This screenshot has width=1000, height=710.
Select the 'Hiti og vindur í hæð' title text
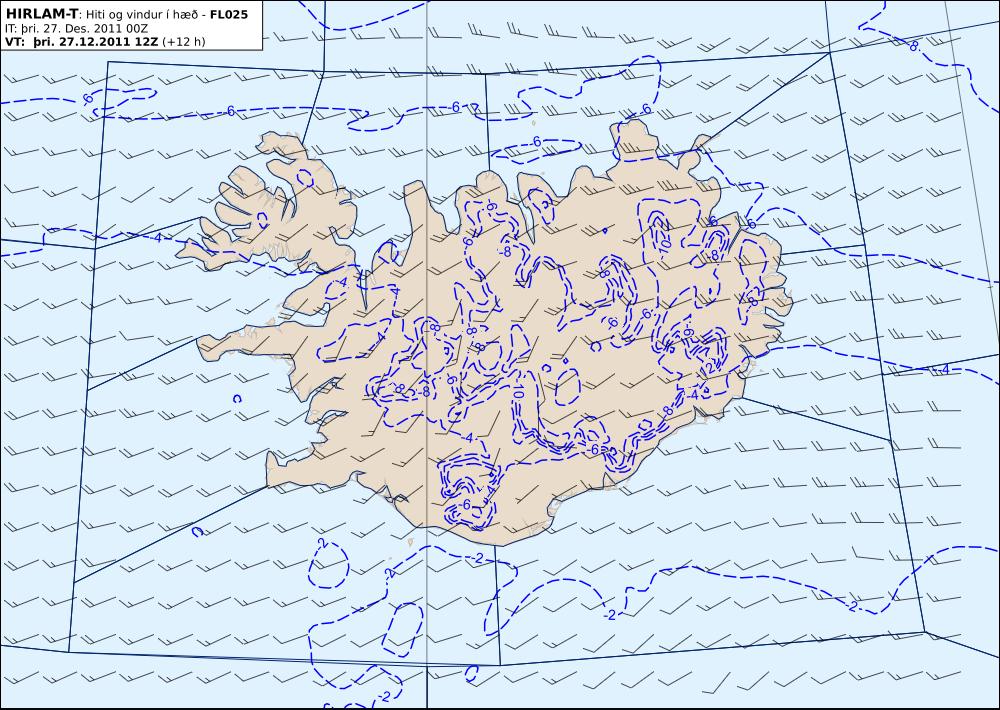tap(143, 15)
